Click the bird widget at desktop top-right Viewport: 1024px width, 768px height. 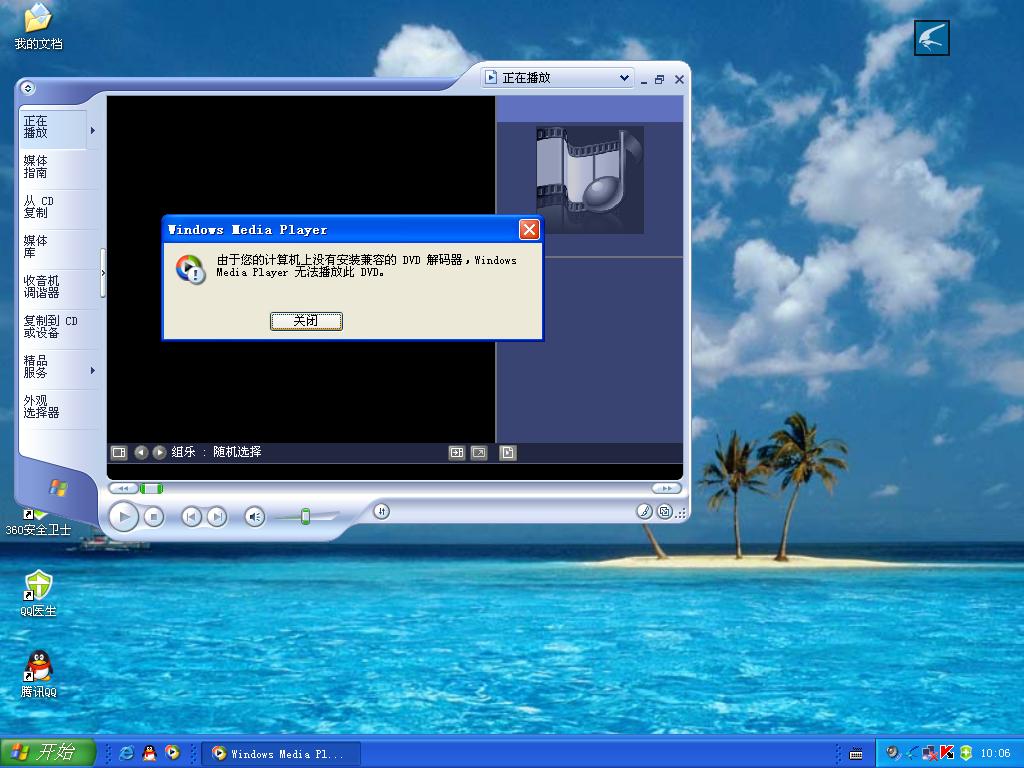click(x=931, y=38)
